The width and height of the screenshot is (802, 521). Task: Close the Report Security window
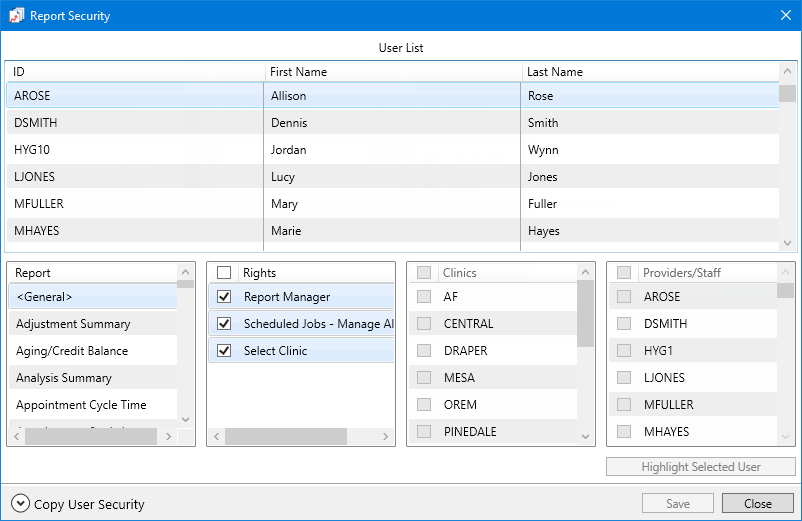point(785,16)
